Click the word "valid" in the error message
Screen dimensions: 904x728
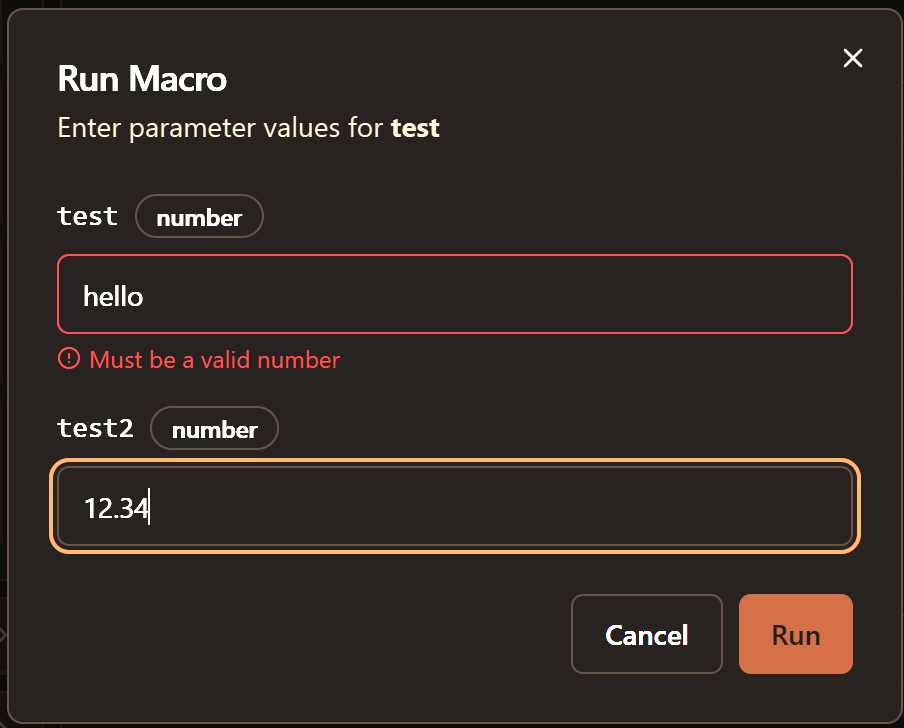[228, 360]
